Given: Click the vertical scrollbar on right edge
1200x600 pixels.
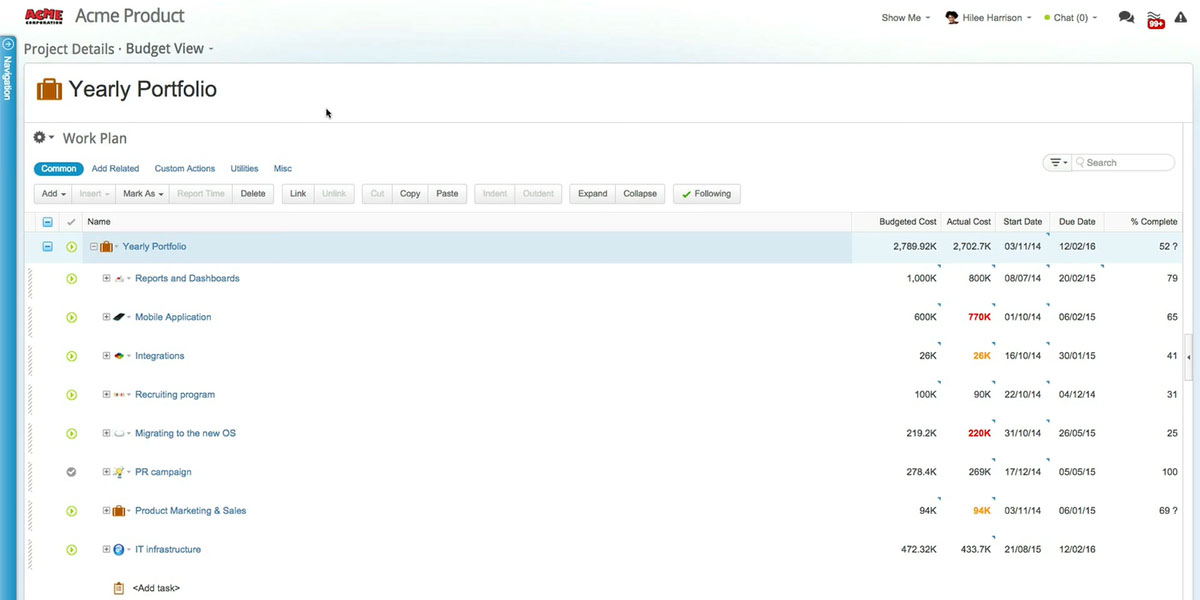Looking at the screenshot, I should [x=1189, y=357].
